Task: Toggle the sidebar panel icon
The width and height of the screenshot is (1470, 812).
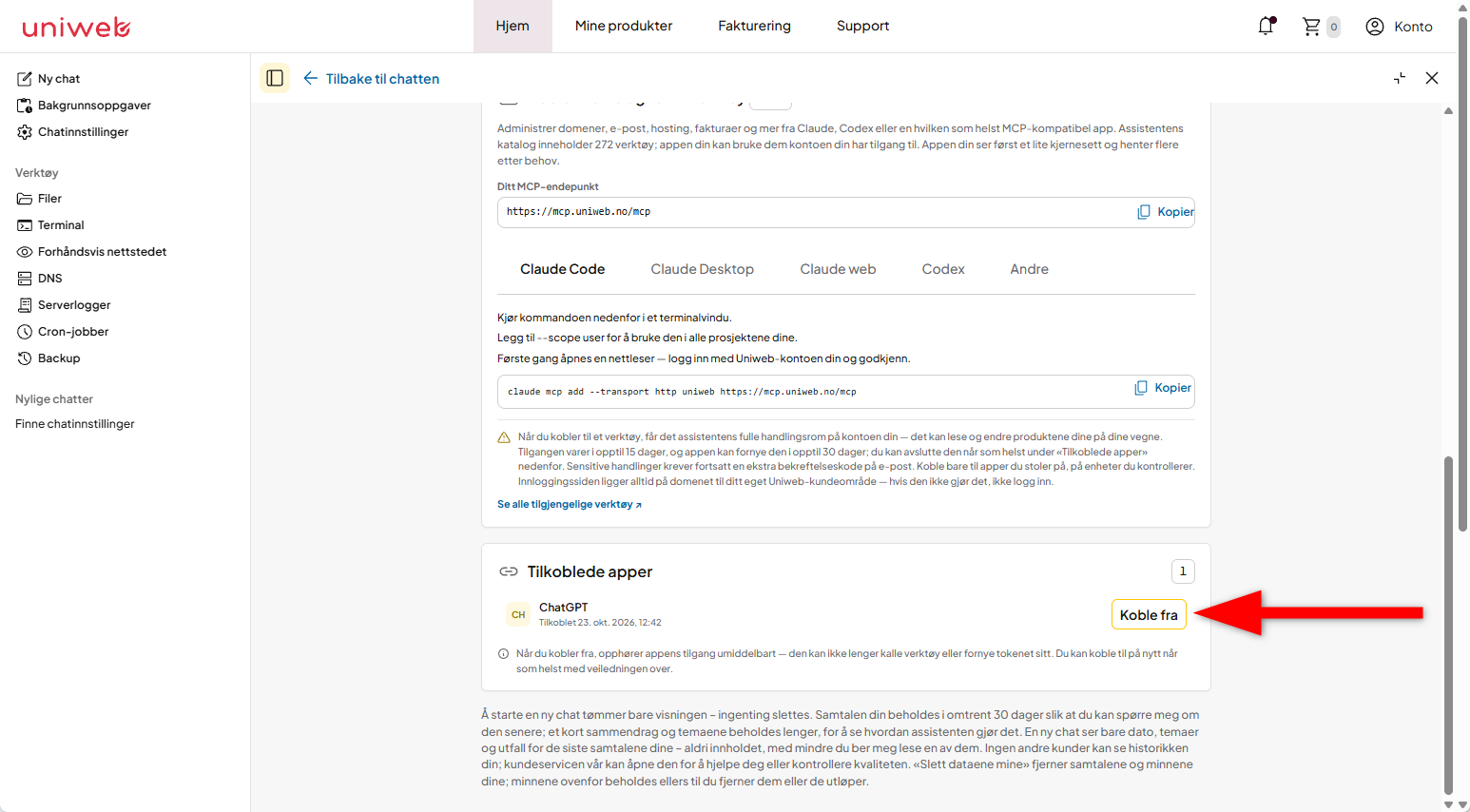Action: click(275, 78)
